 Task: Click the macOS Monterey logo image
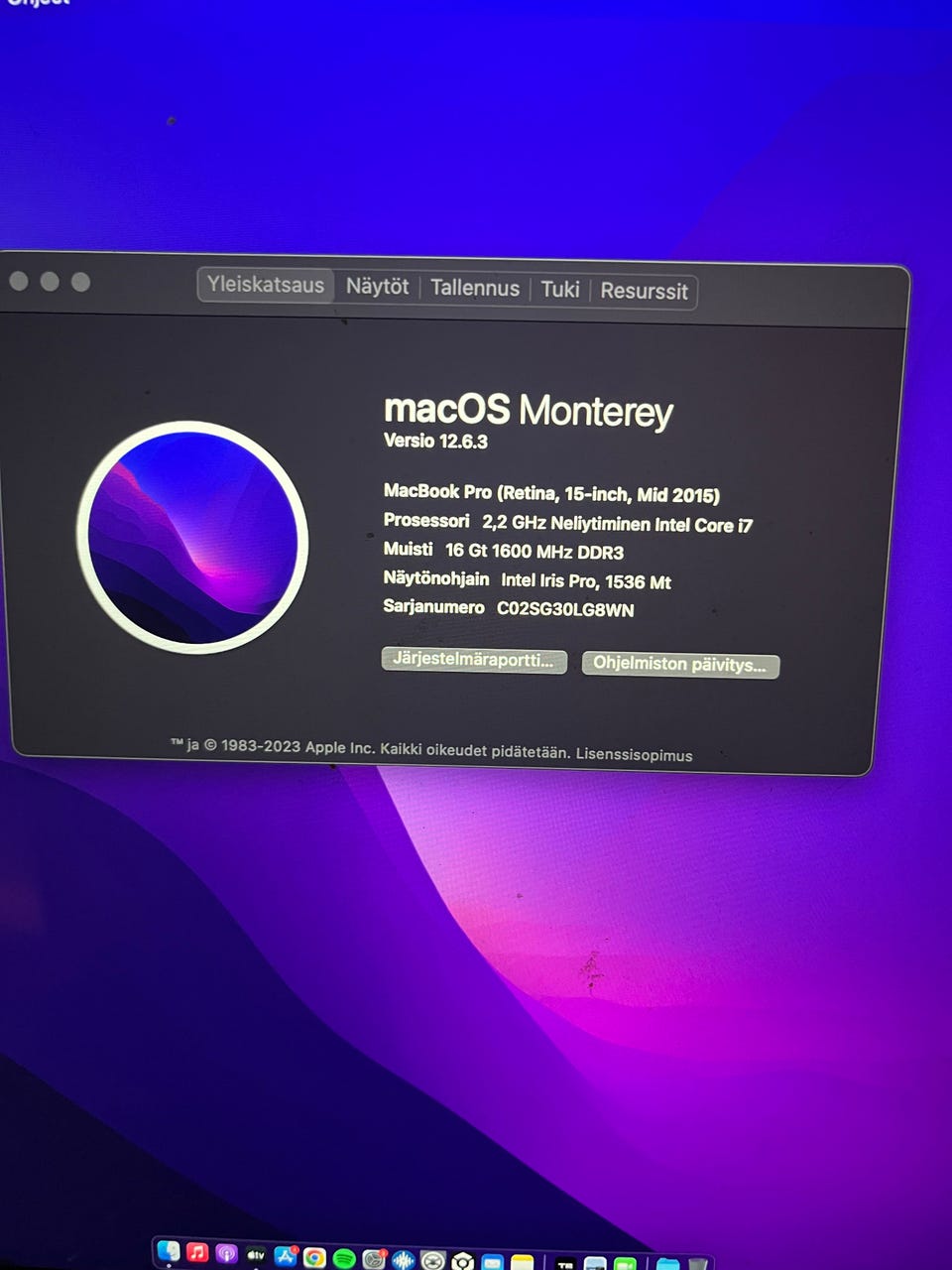[192, 537]
